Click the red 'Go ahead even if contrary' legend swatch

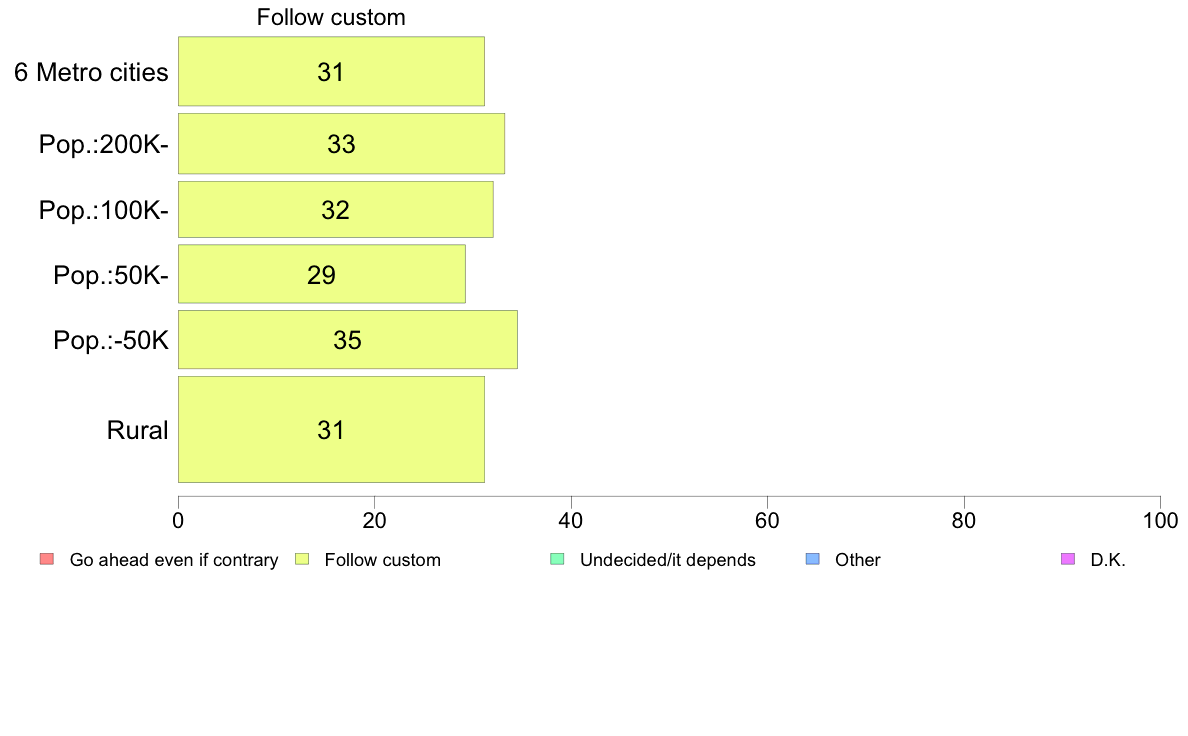pyautogui.click(x=47, y=559)
